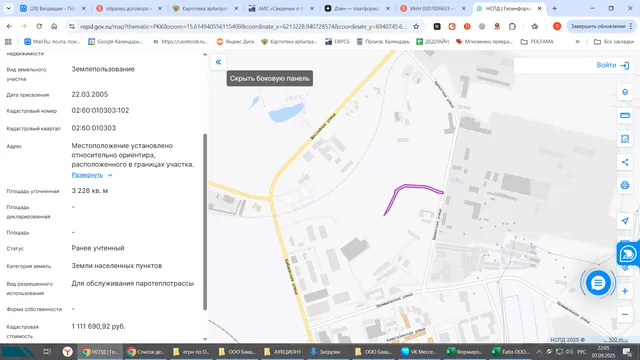640x360 pixels.
Task: Switch to Картотека арбитражных tab
Action: coord(204,8)
